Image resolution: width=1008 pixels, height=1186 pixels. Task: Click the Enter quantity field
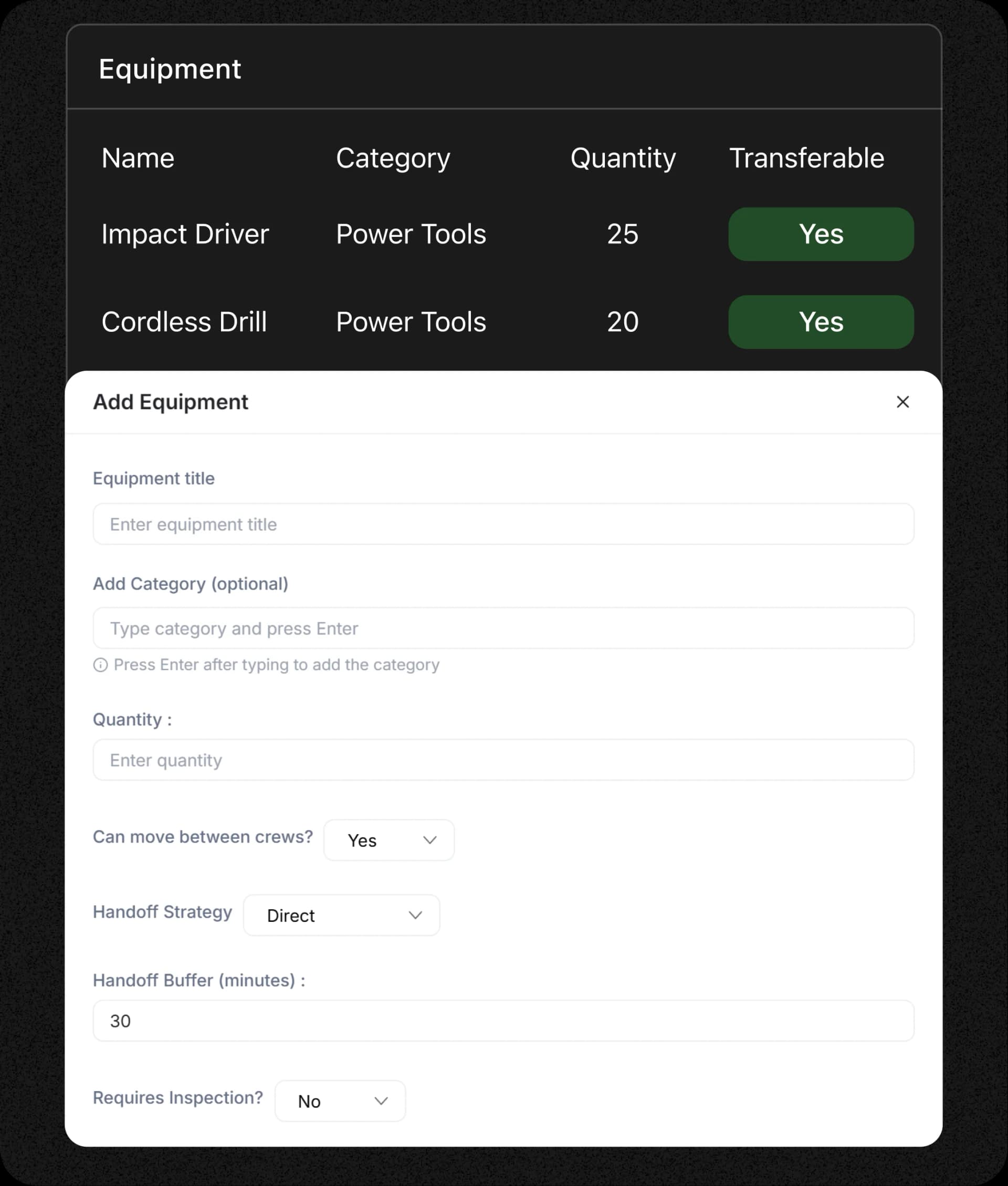pyautogui.click(x=503, y=760)
